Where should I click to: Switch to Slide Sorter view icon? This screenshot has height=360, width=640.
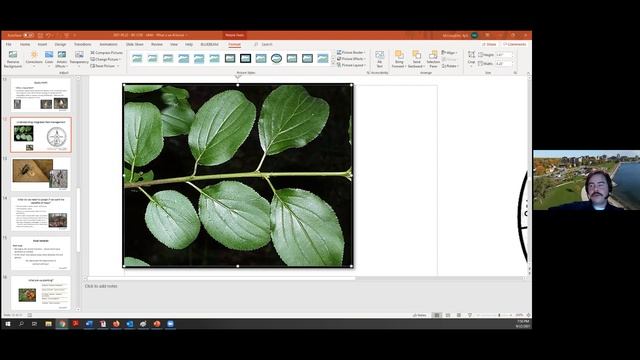point(448,315)
